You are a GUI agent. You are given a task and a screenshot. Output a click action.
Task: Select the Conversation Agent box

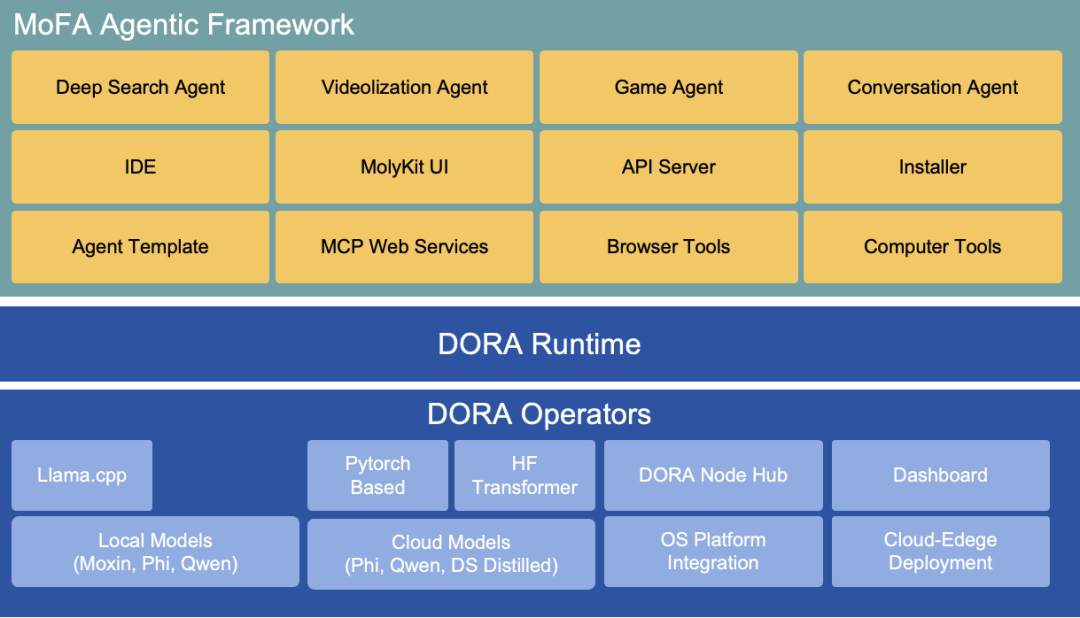point(933,87)
